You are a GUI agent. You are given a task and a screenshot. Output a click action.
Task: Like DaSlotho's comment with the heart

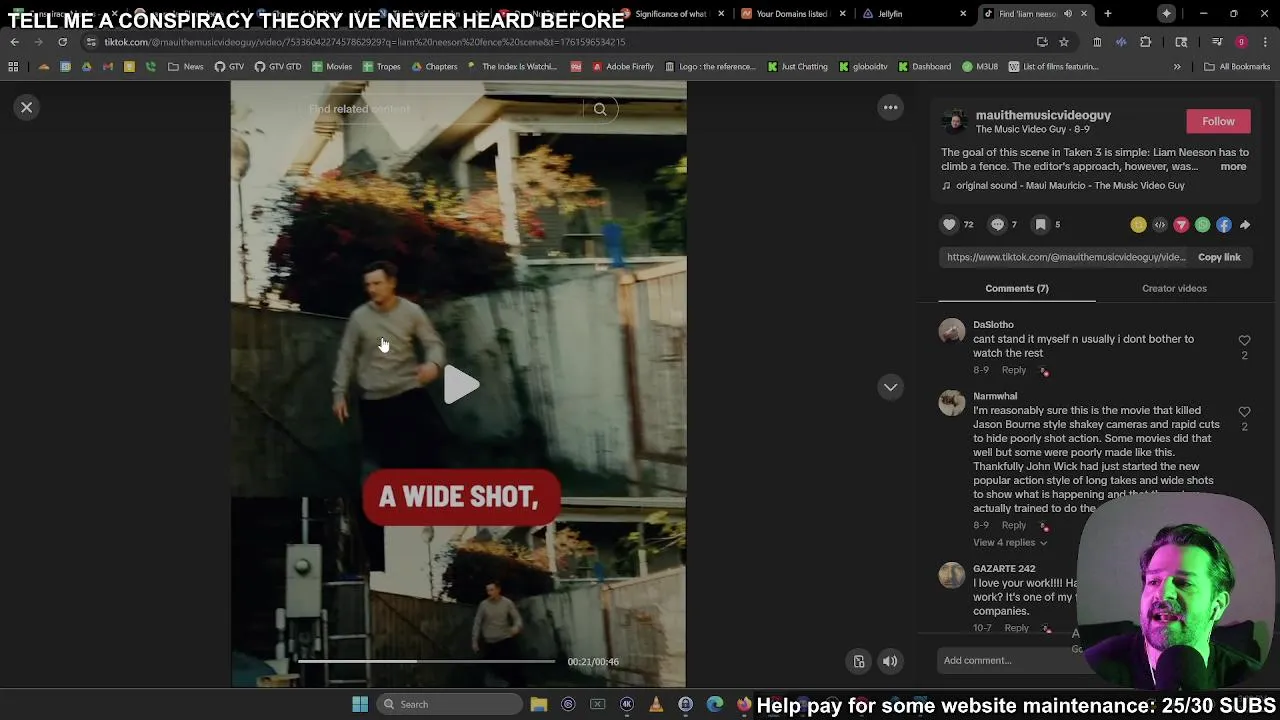[1244, 341]
